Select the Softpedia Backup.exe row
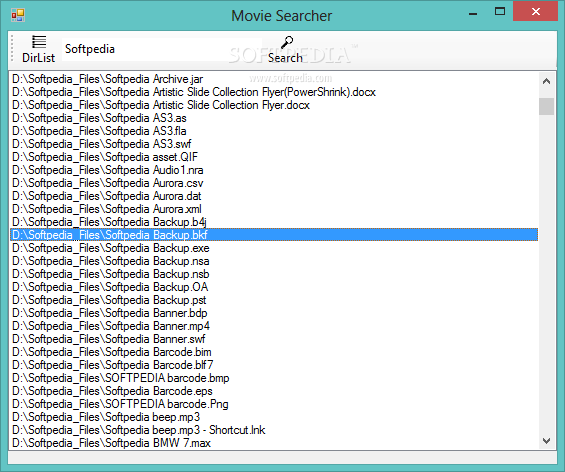This screenshot has height=472, width=565. 274,248
